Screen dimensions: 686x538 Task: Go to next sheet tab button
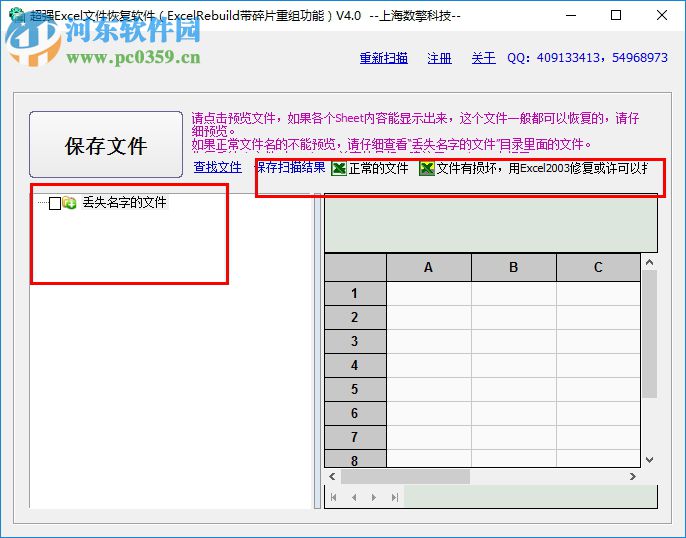pos(374,497)
